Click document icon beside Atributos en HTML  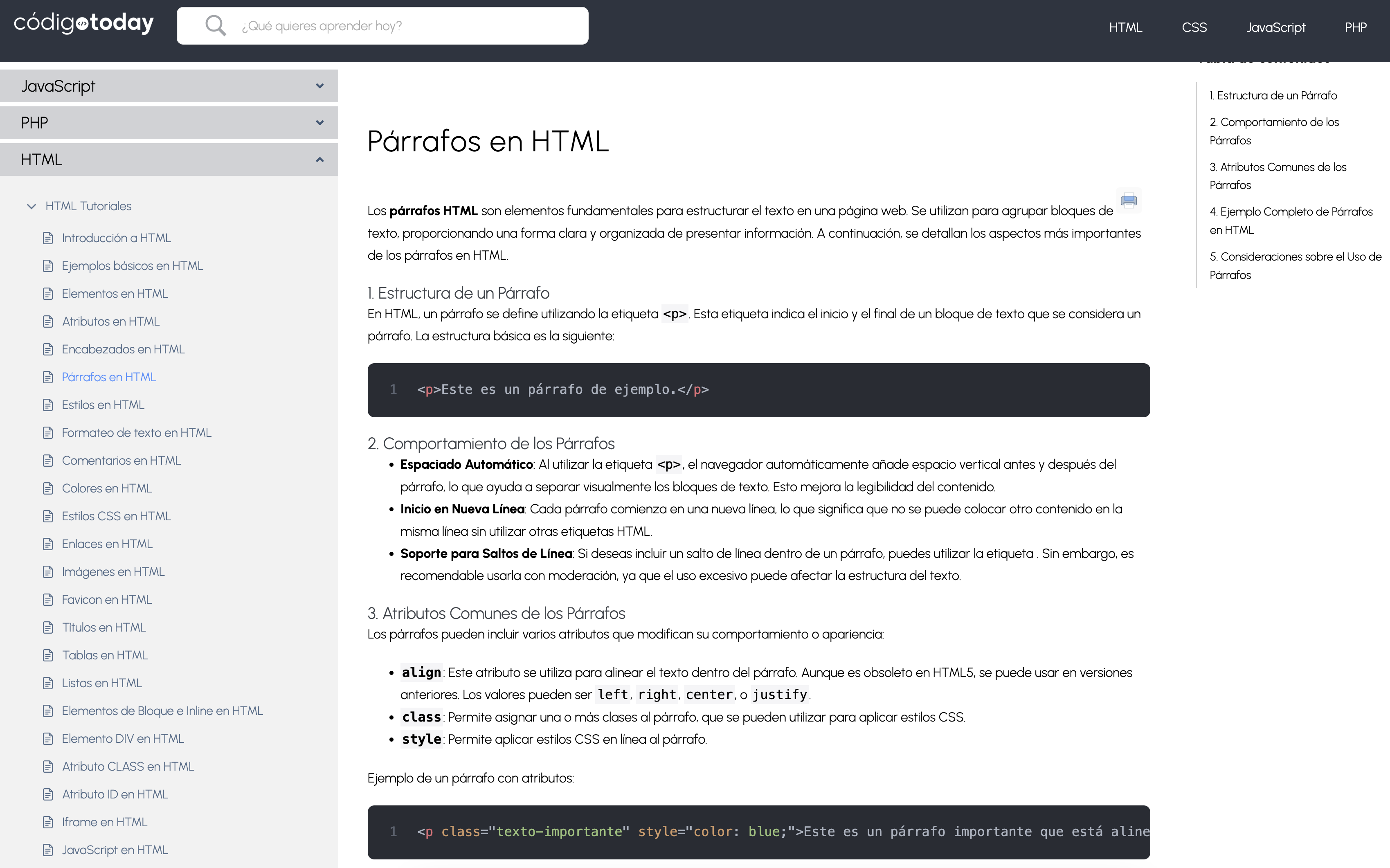click(48, 322)
